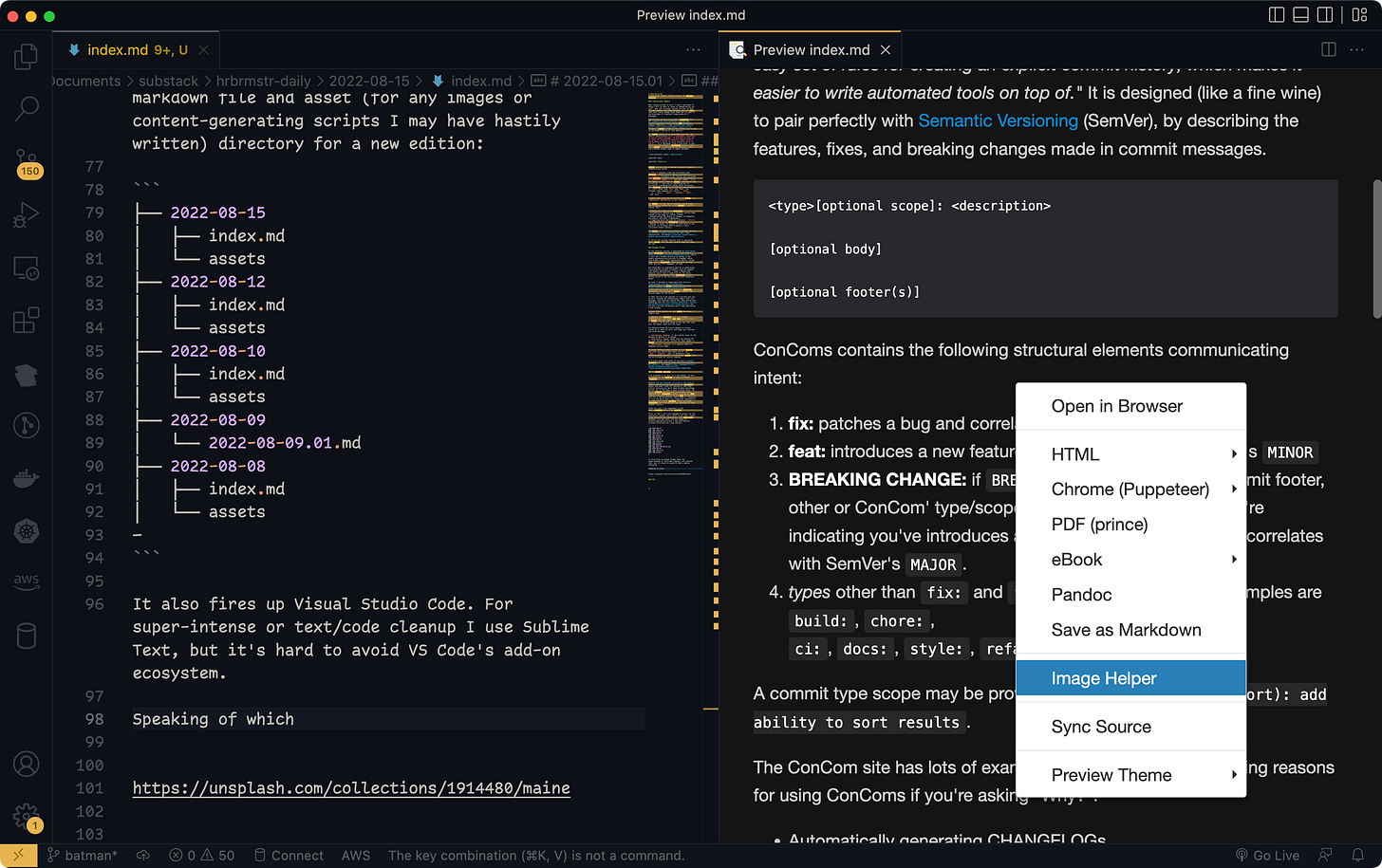Click line number 79 in the gutter

(94, 212)
